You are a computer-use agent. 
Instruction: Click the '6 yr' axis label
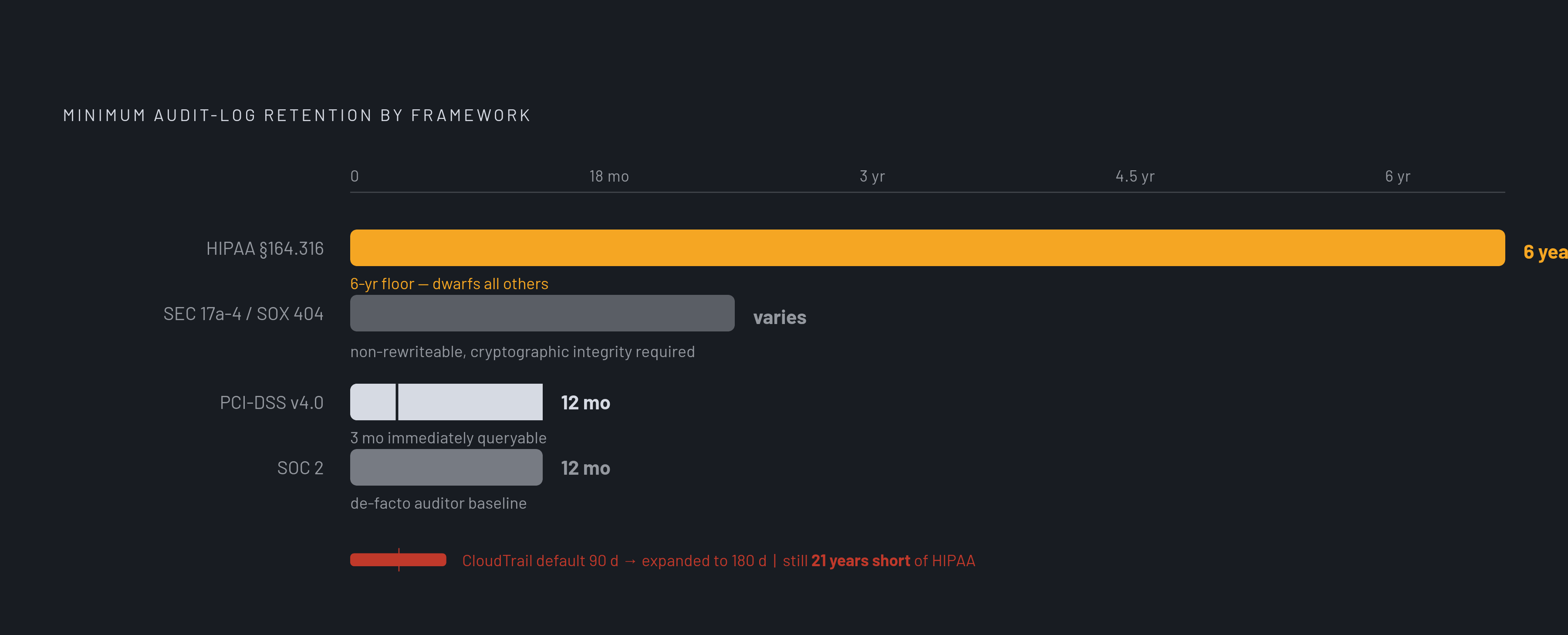pyautogui.click(x=1398, y=176)
